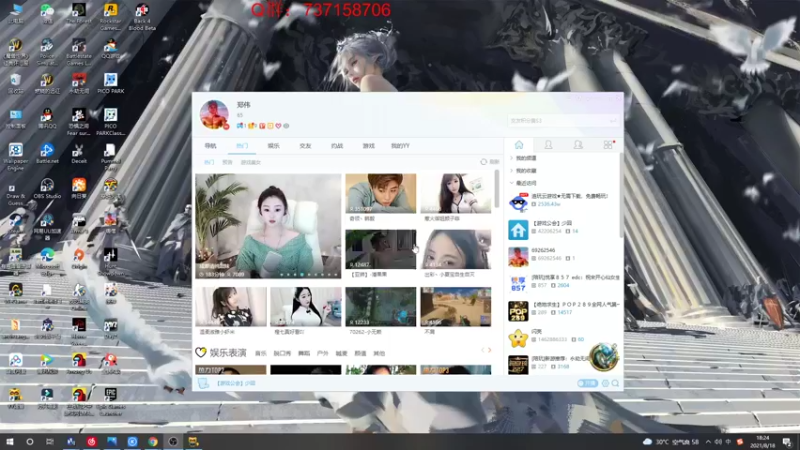800x450 pixels.
Task: Open the 闪亮 star channel in recent list
Action: pyautogui.click(x=564, y=335)
